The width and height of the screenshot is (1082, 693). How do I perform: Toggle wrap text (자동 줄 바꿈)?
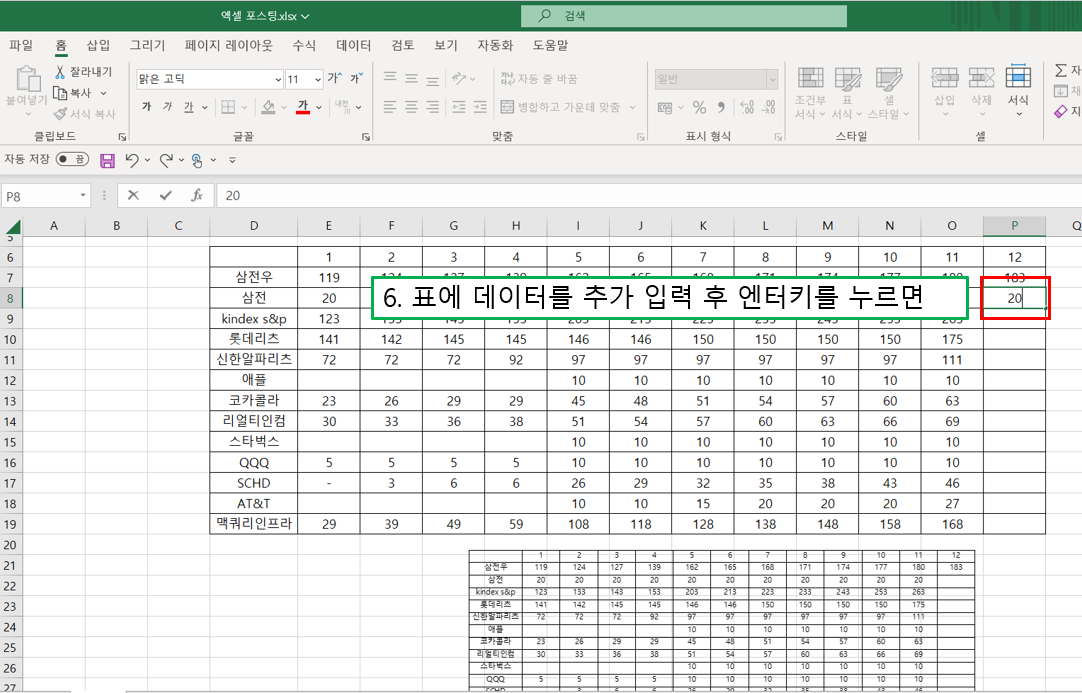click(539, 79)
